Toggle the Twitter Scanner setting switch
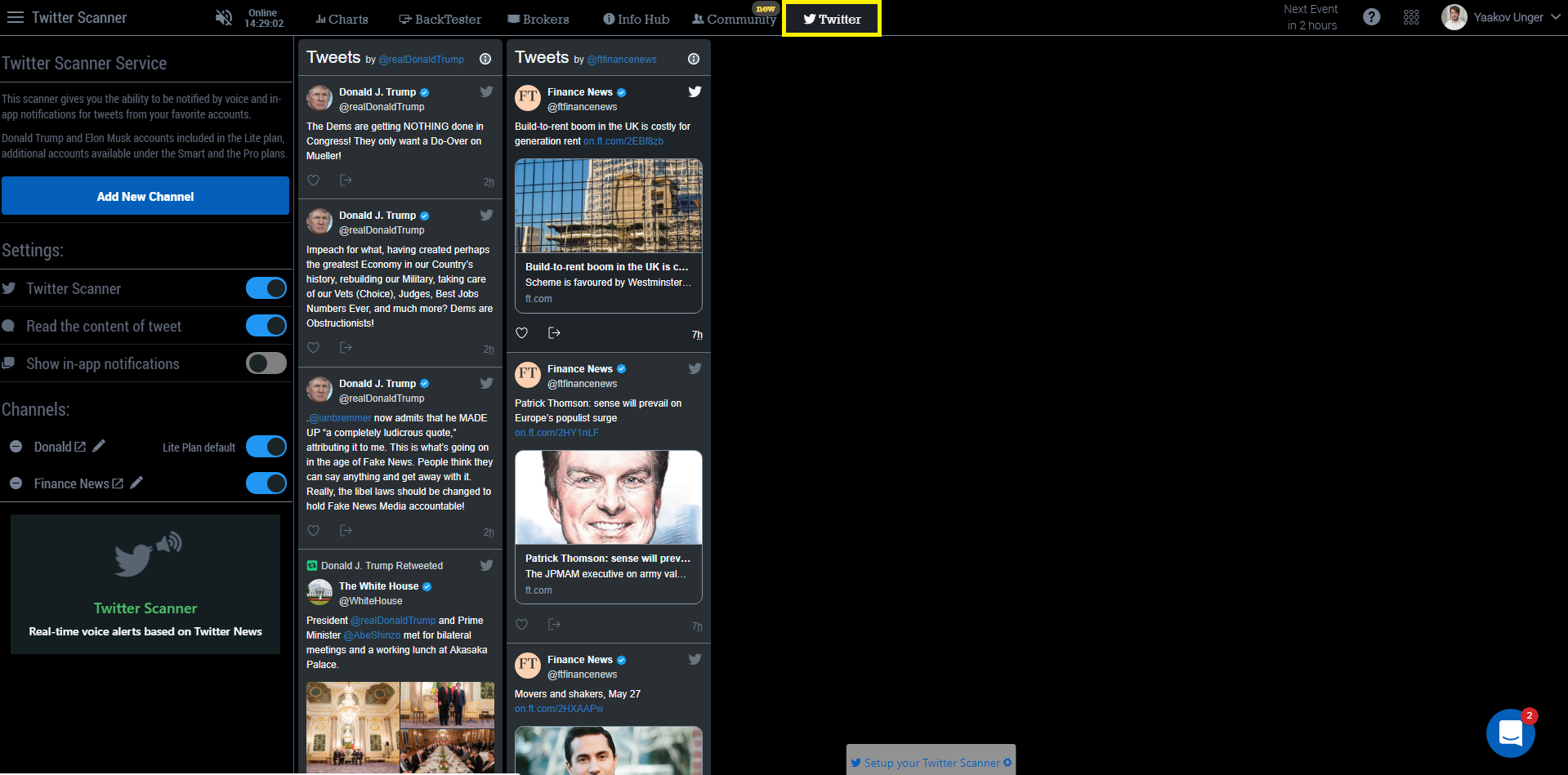Viewport: 1568px width, 775px height. [266, 288]
